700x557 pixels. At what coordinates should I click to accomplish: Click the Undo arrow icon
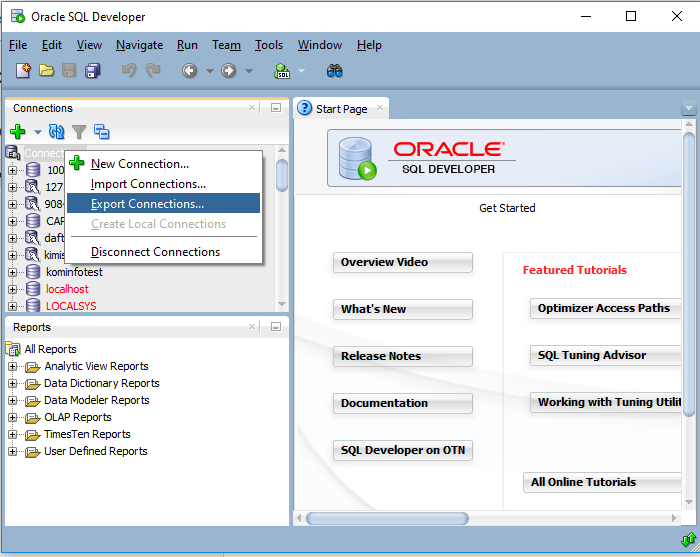129,71
